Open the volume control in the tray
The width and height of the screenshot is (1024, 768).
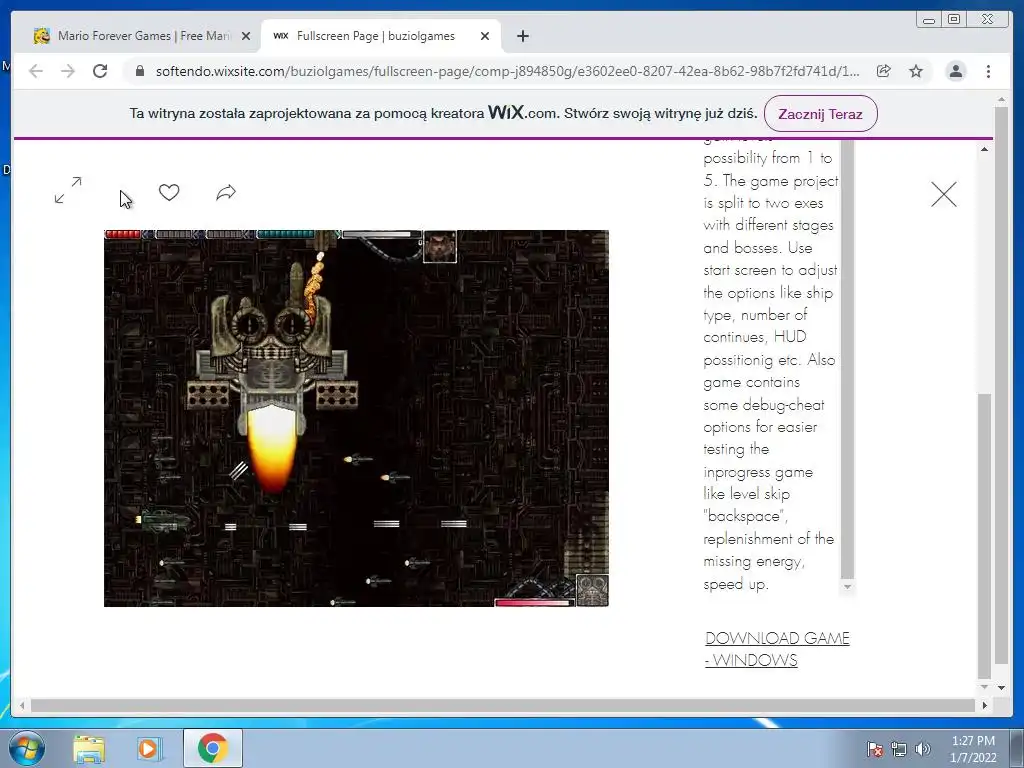[x=922, y=749]
